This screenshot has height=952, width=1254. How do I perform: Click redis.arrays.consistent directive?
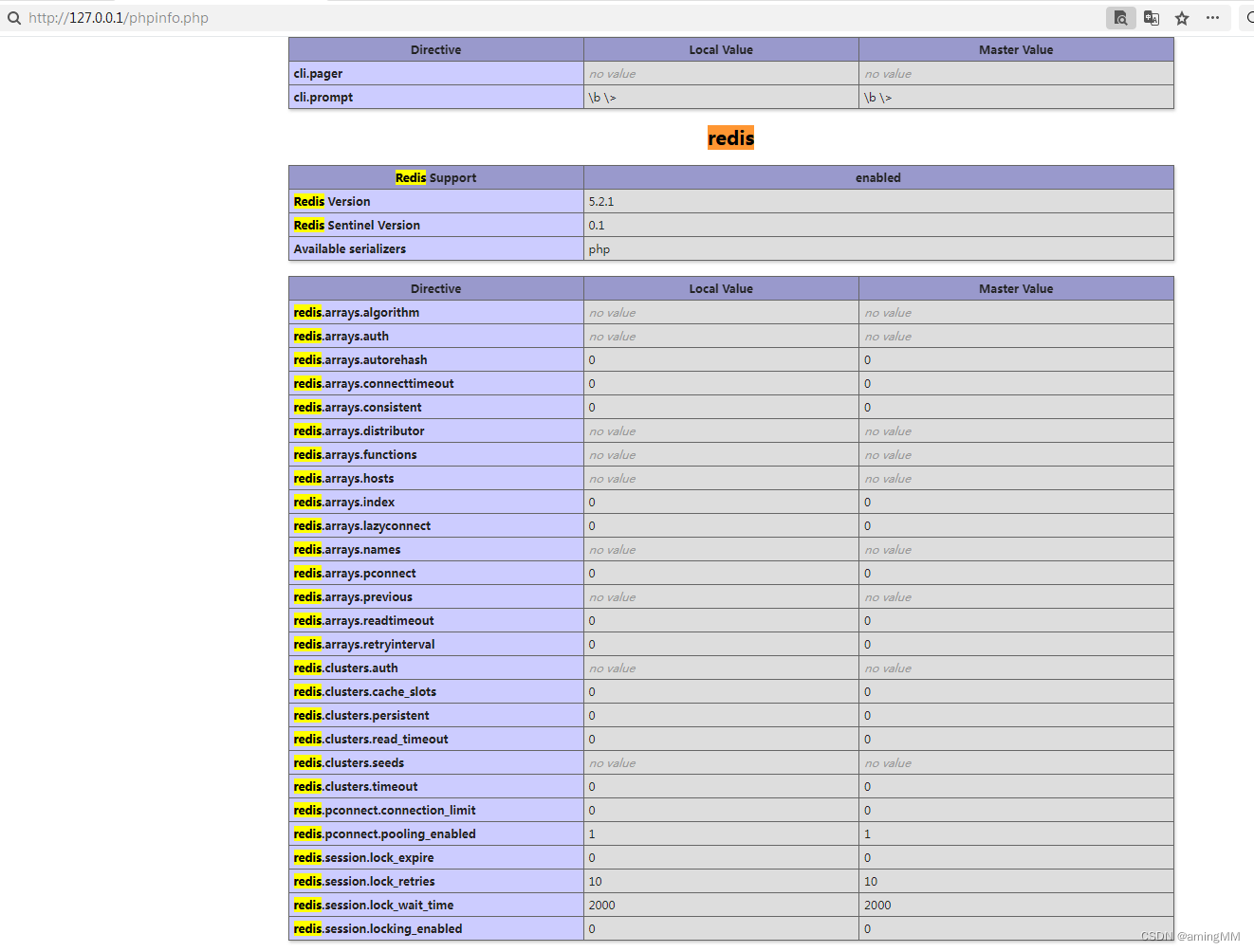point(358,408)
